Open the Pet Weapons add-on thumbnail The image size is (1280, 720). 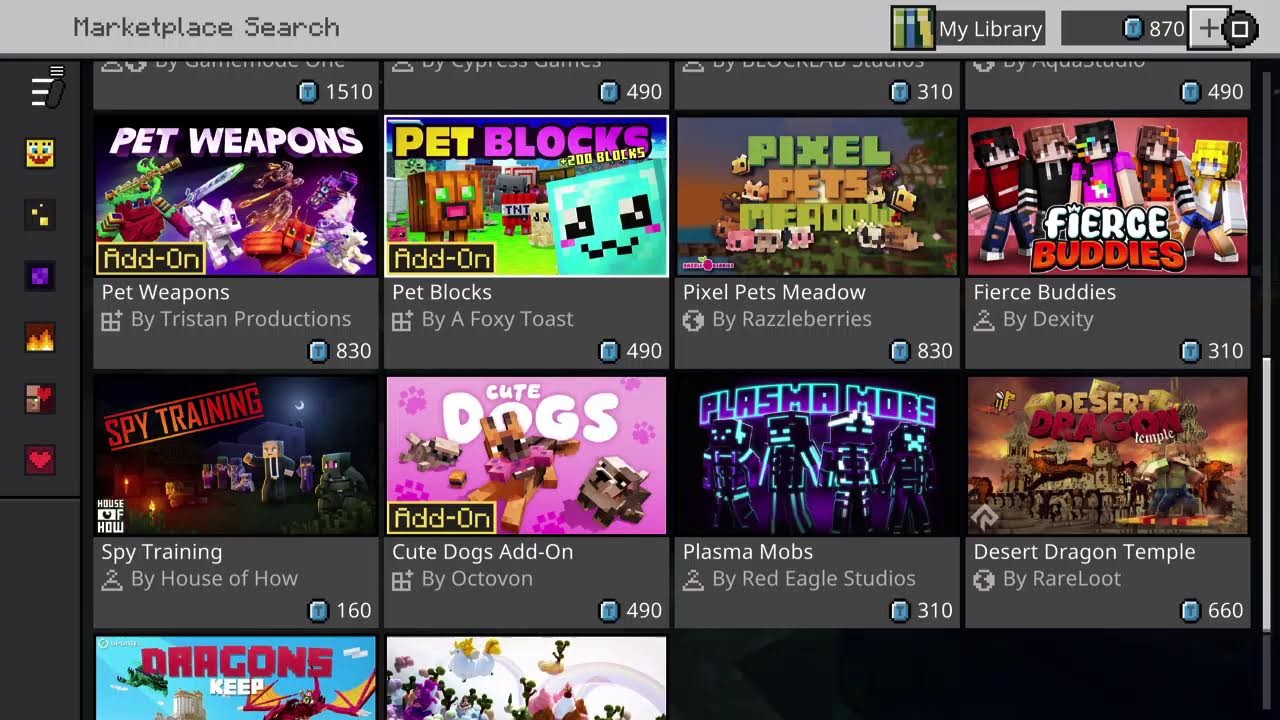[x=236, y=196]
